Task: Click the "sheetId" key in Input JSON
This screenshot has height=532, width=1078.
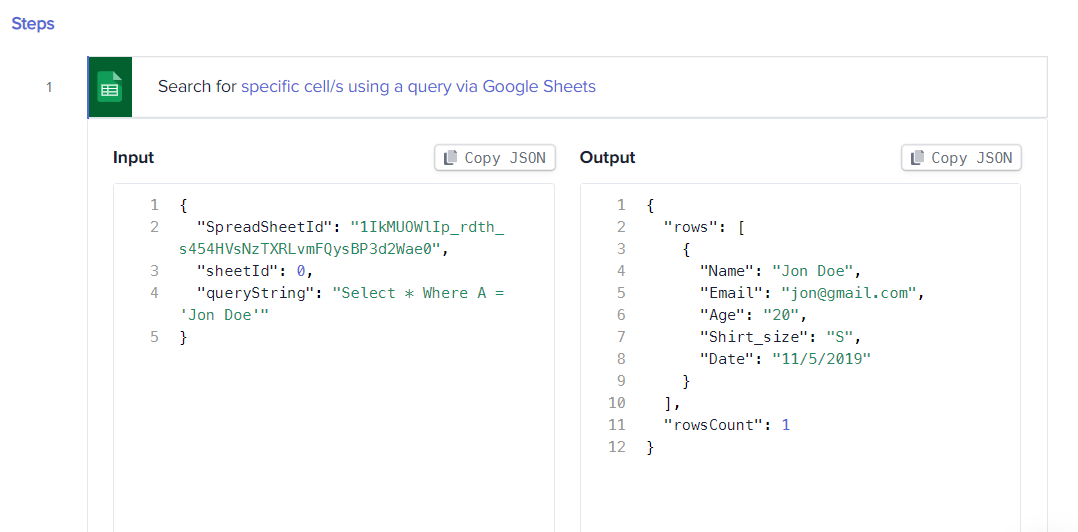Action: [237, 271]
